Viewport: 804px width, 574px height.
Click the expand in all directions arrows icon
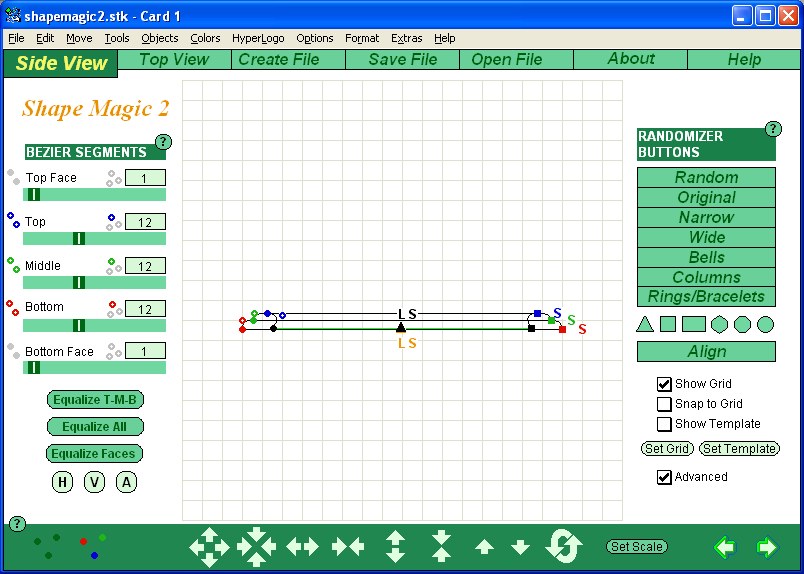click(x=209, y=547)
